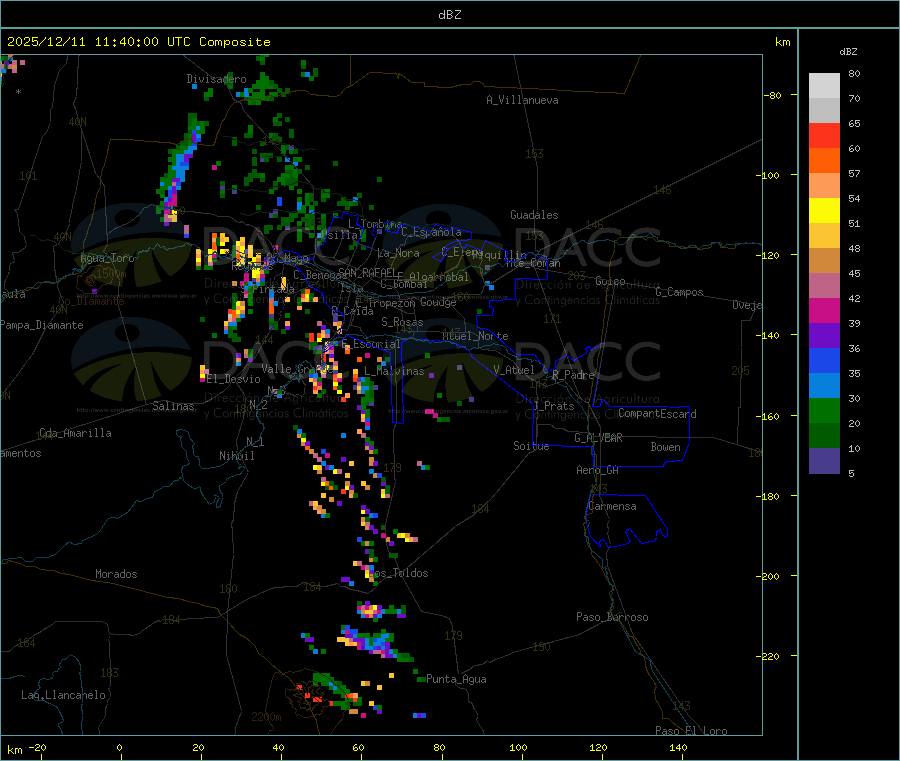The height and width of the screenshot is (761, 900).
Task: Select the 'La_Nora' location label
Action: 398,253
